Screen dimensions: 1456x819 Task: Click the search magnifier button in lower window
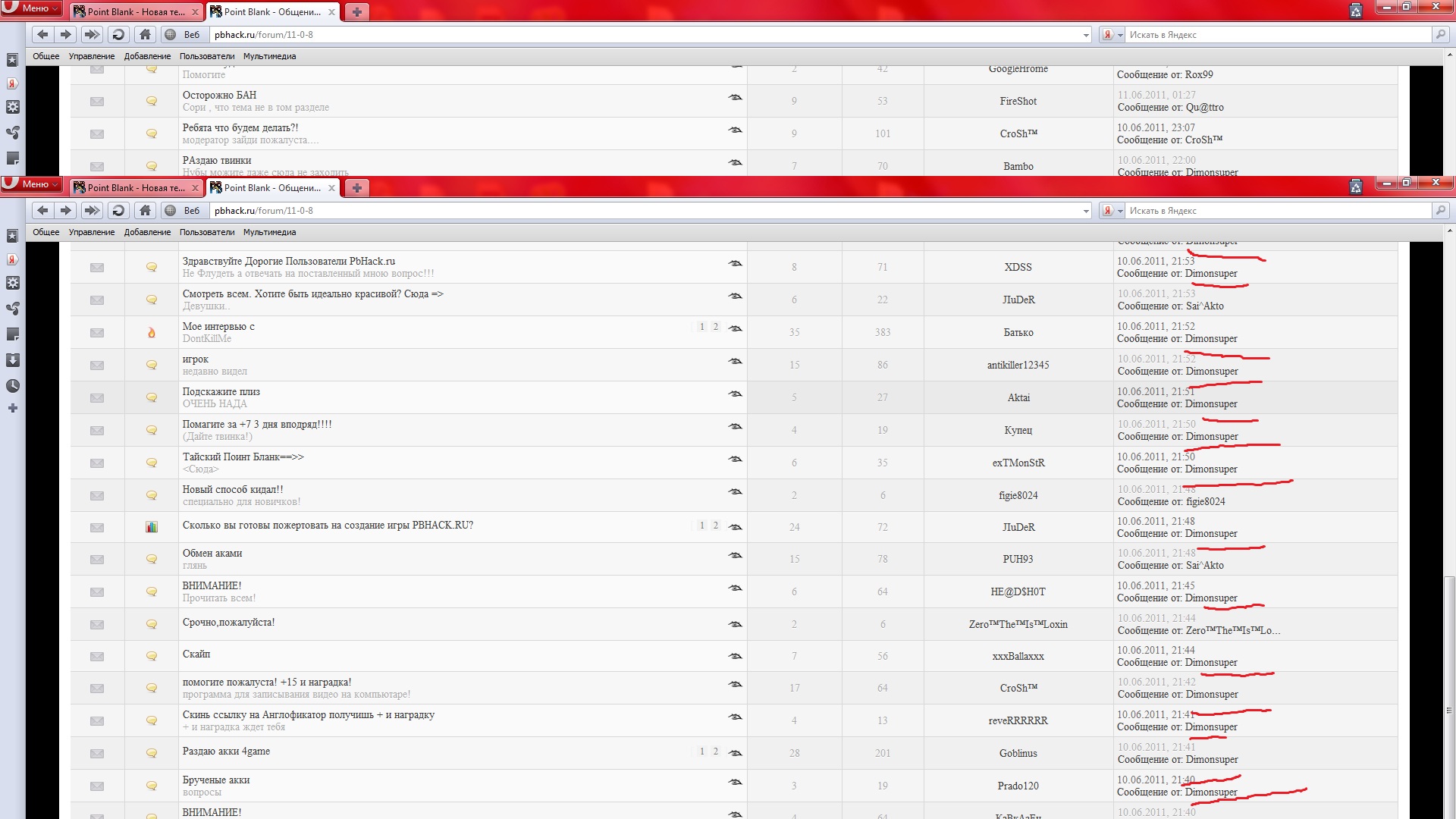coord(1441,210)
